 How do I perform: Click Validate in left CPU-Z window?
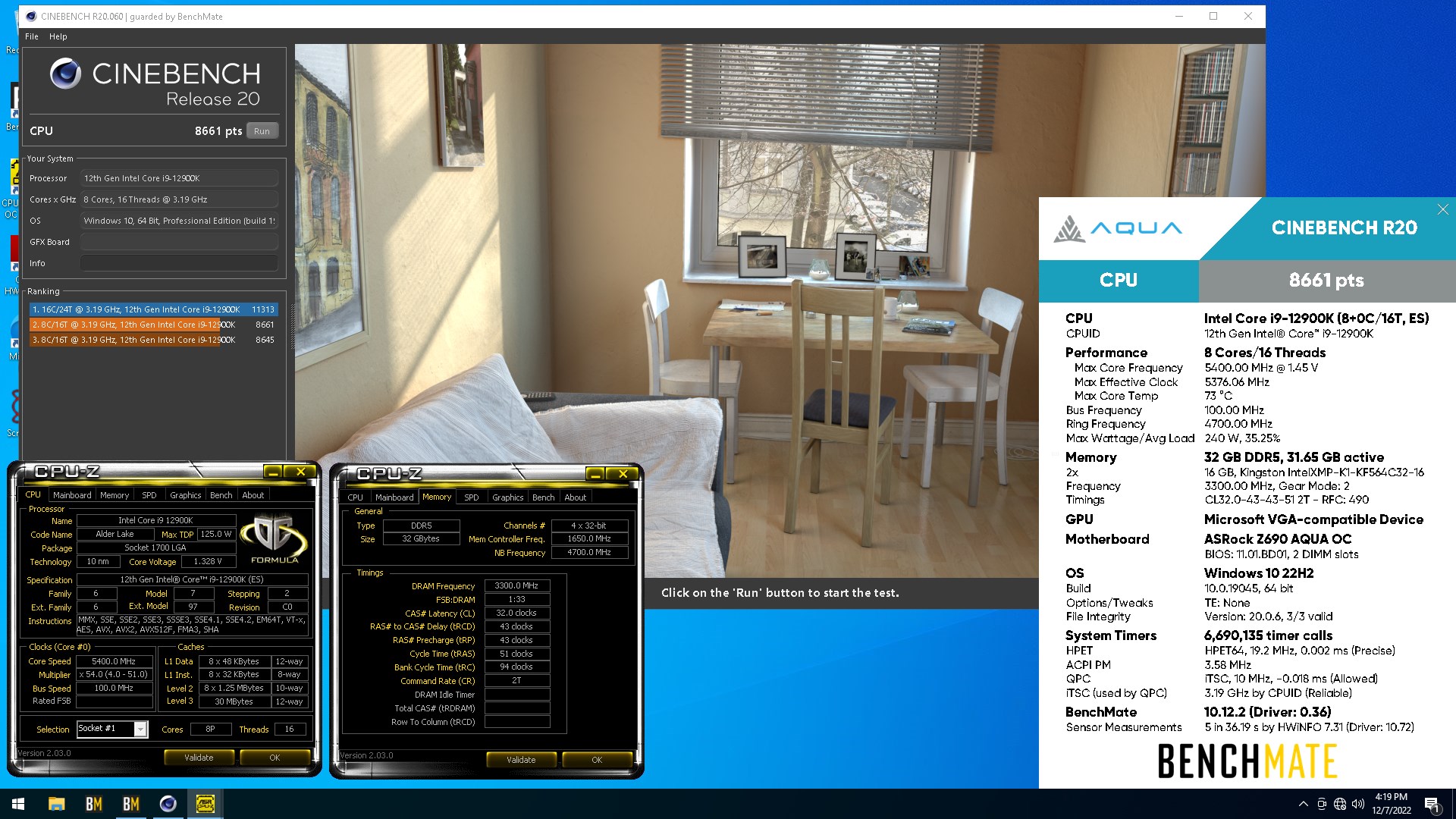199,758
